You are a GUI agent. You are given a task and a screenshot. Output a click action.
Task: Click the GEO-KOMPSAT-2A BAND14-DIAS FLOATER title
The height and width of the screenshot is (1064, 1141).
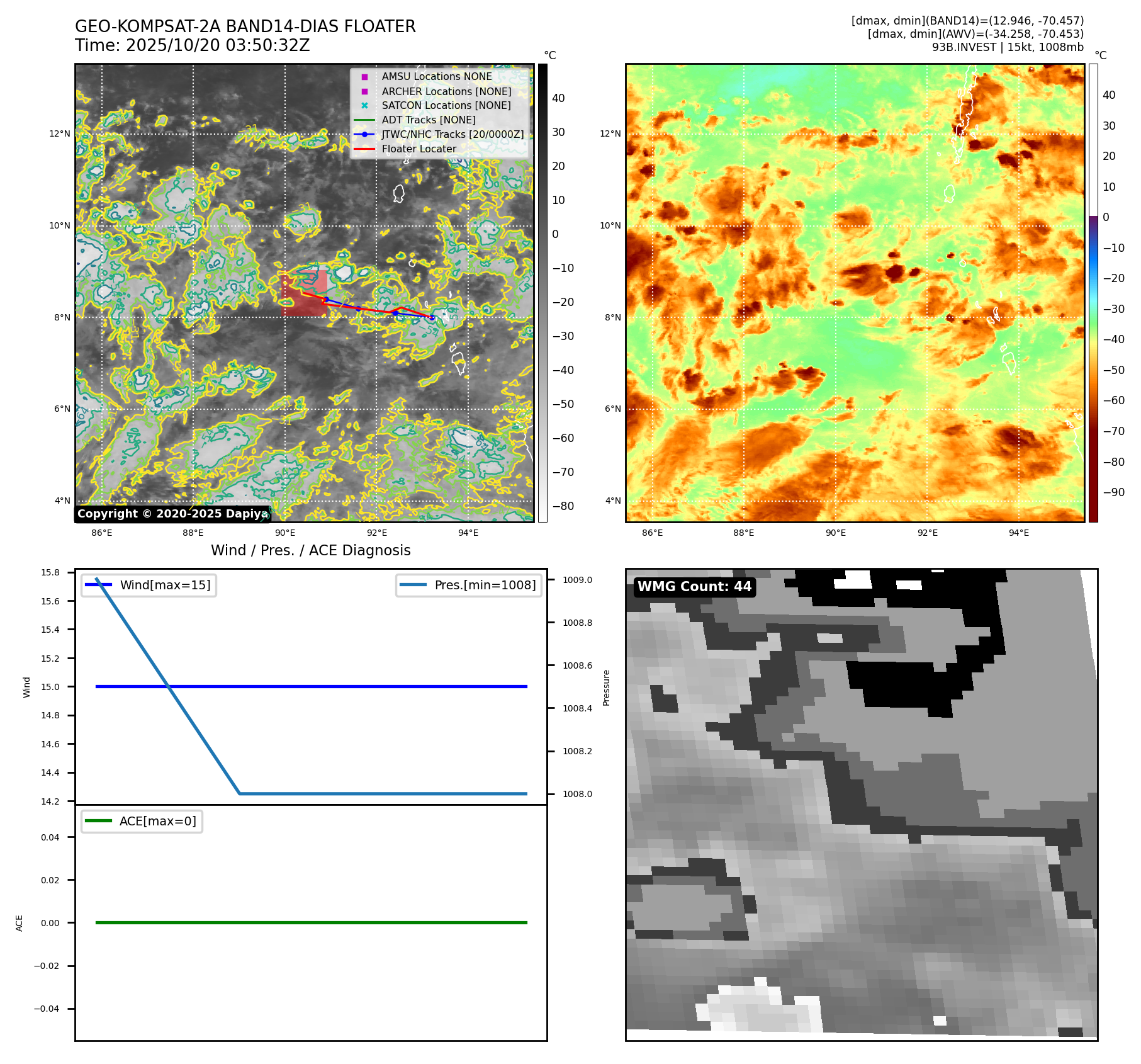click(x=245, y=27)
